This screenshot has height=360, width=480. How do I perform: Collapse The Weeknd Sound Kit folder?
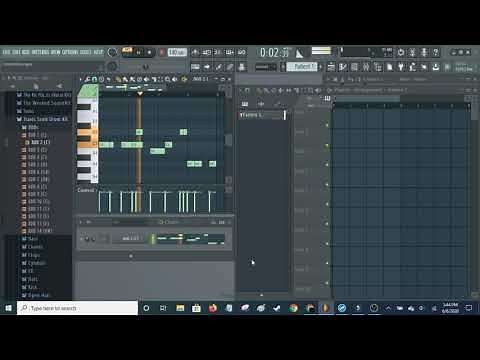[x=44, y=103]
